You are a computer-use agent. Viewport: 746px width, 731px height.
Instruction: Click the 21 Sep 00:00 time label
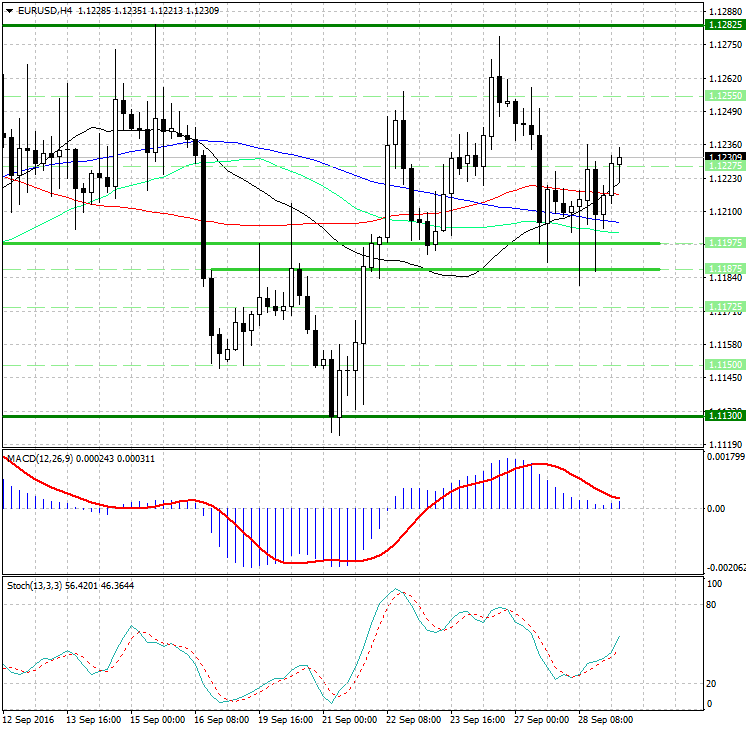tap(349, 719)
